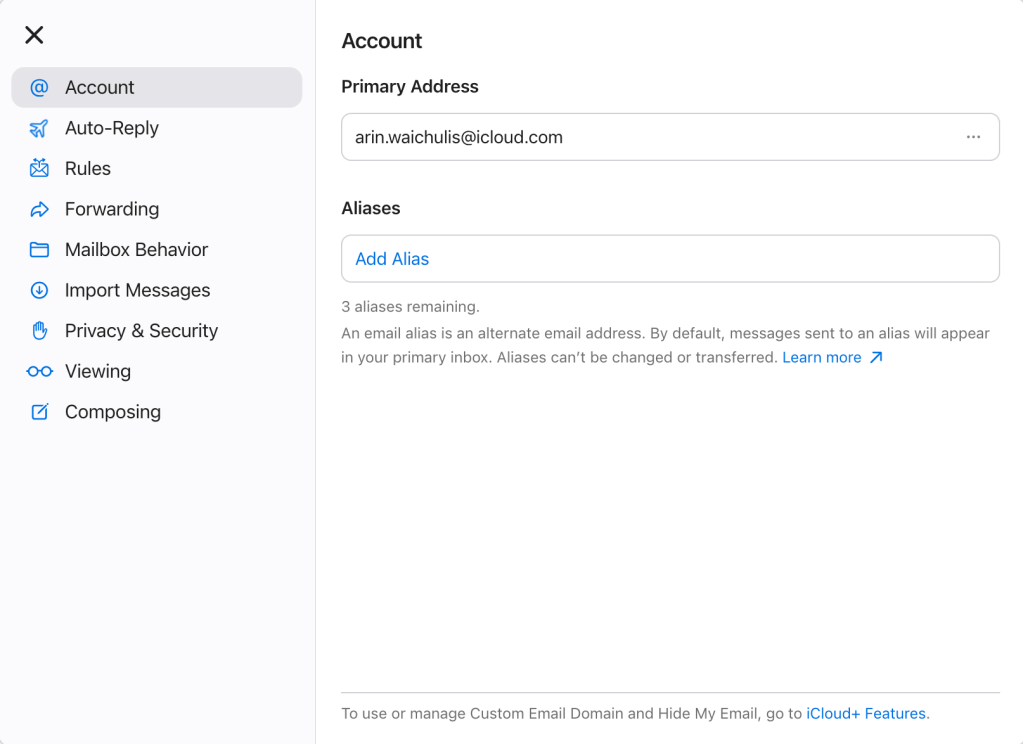Open iCloud+ Features
This screenshot has height=744, width=1023.
coord(865,713)
